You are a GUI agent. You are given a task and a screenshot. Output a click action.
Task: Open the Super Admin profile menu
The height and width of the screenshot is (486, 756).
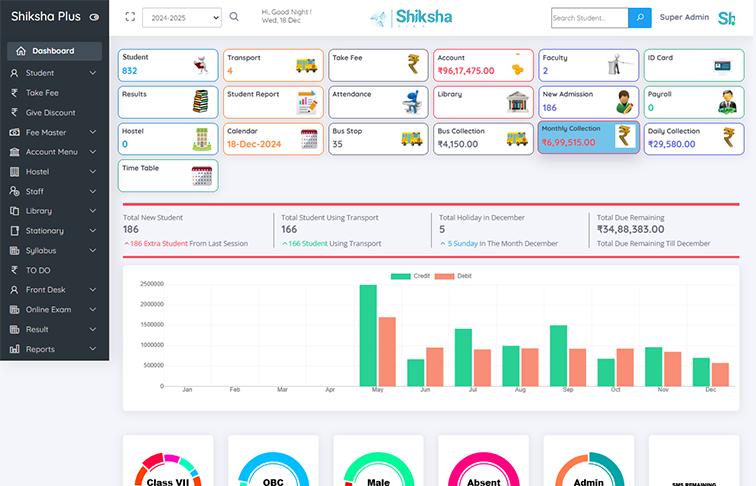click(x=684, y=17)
